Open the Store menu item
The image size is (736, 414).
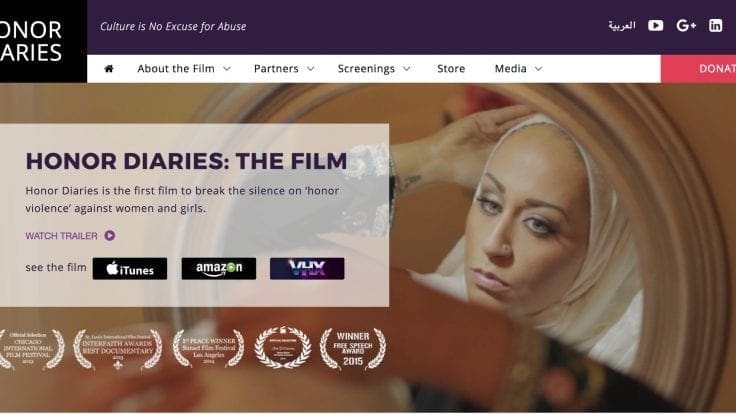point(451,69)
